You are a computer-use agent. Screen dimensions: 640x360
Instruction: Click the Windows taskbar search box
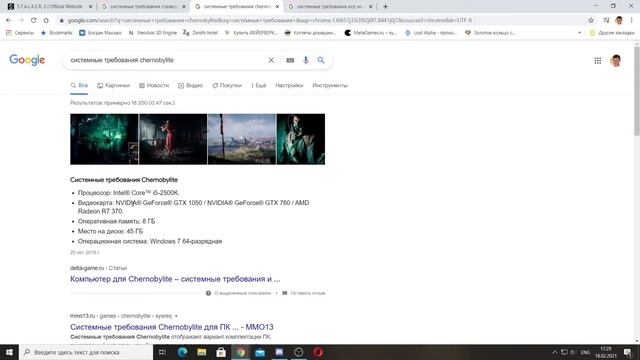(x=86, y=352)
